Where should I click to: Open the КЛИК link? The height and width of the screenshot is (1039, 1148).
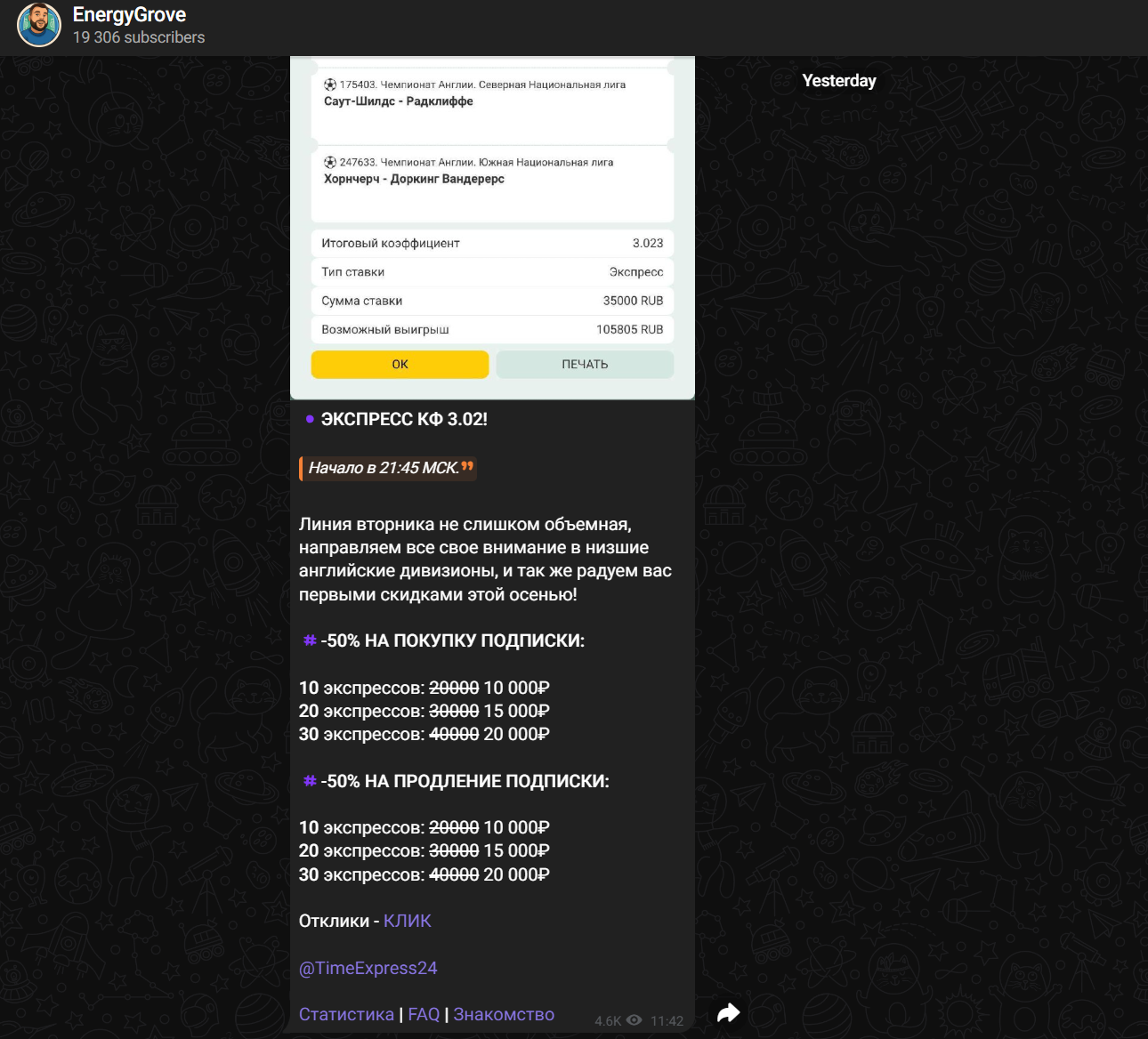[408, 921]
